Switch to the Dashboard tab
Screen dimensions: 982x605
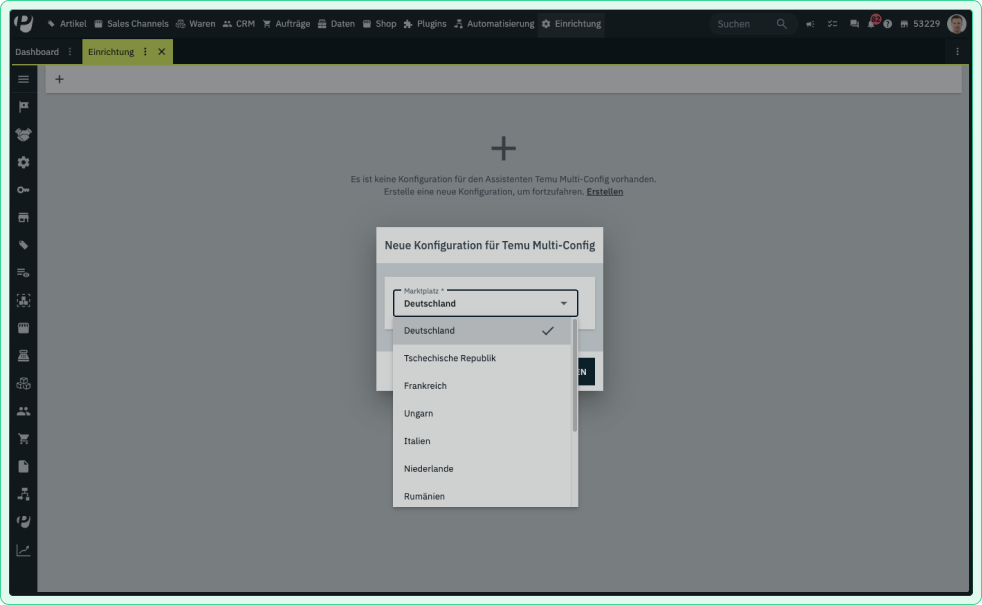point(37,52)
